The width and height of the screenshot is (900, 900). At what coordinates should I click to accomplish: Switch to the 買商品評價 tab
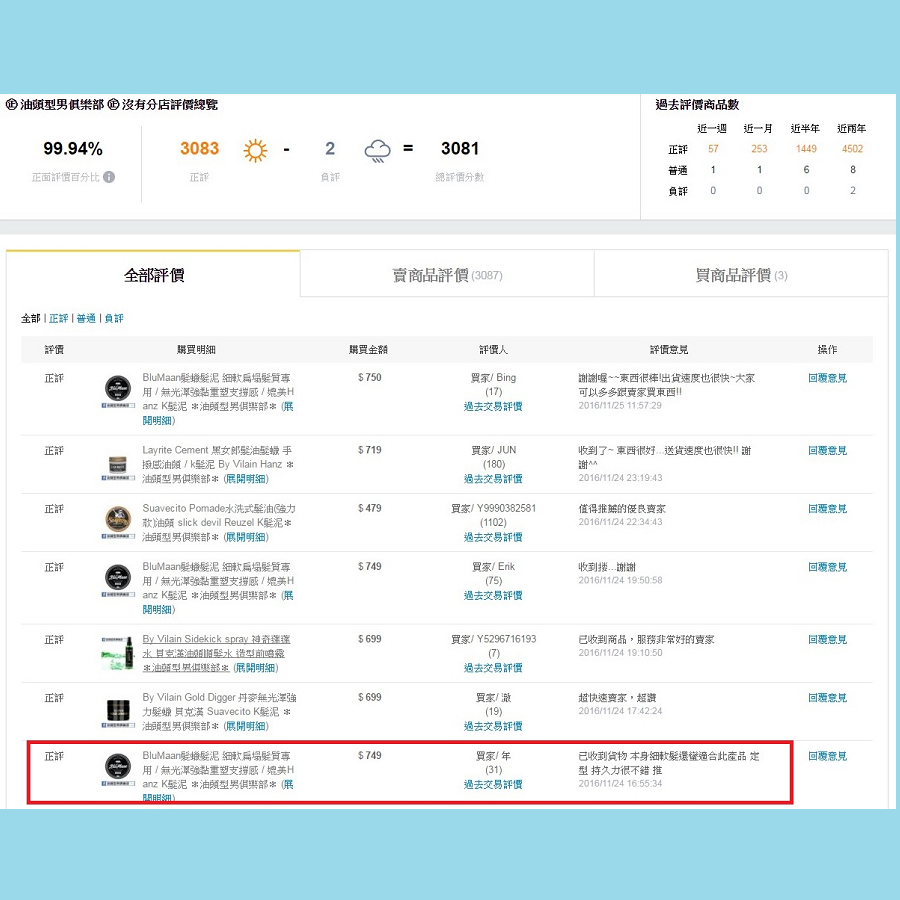(741, 275)
